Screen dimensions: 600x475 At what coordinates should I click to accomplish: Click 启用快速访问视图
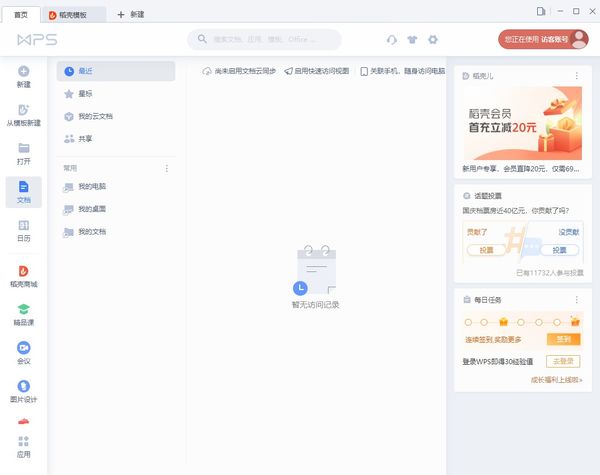pos(317,71)
